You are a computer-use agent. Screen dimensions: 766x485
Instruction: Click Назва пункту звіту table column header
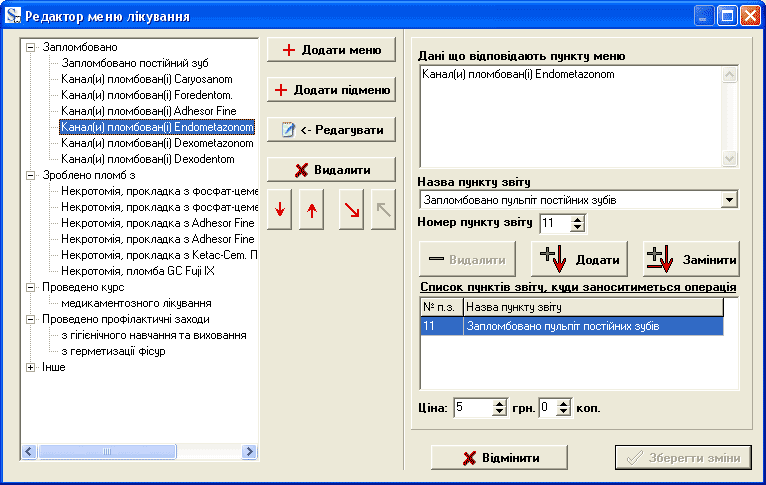click(x=593, y=307)
